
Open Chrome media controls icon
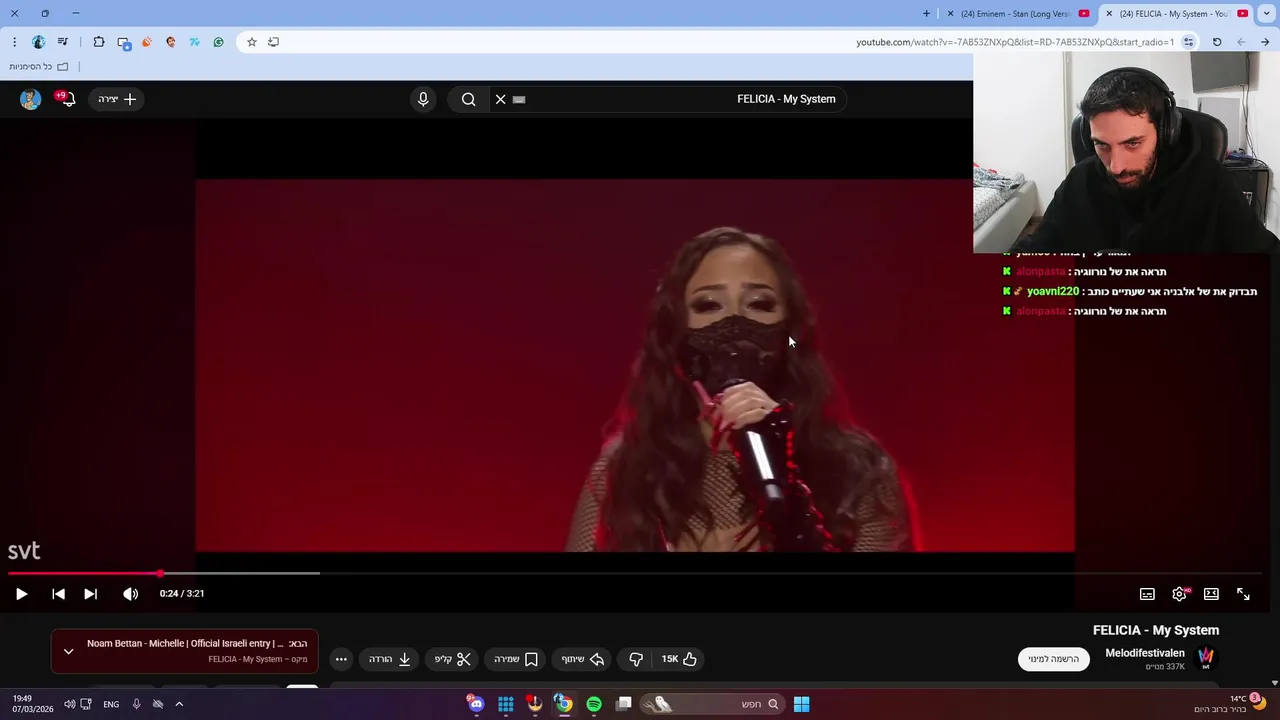tap(63, 42)
